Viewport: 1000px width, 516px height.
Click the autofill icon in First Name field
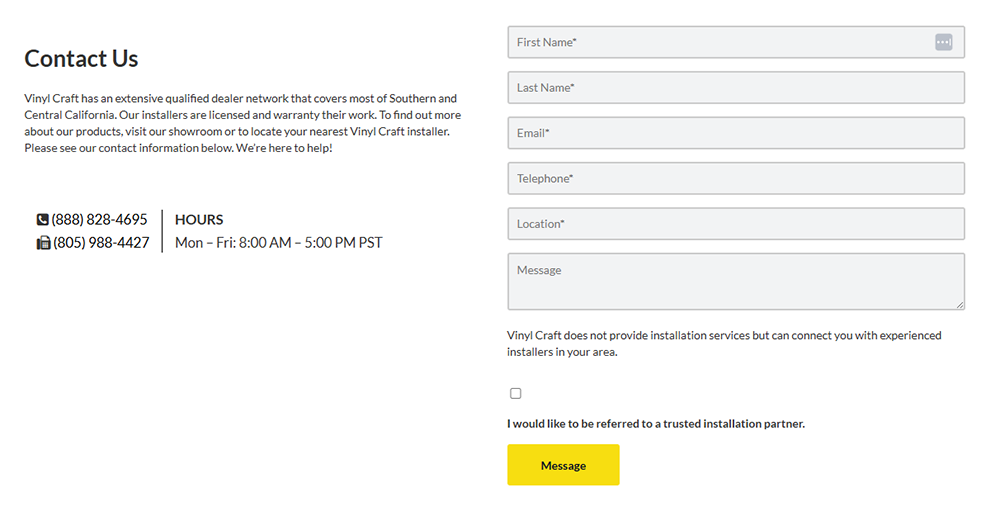(943, 42)
